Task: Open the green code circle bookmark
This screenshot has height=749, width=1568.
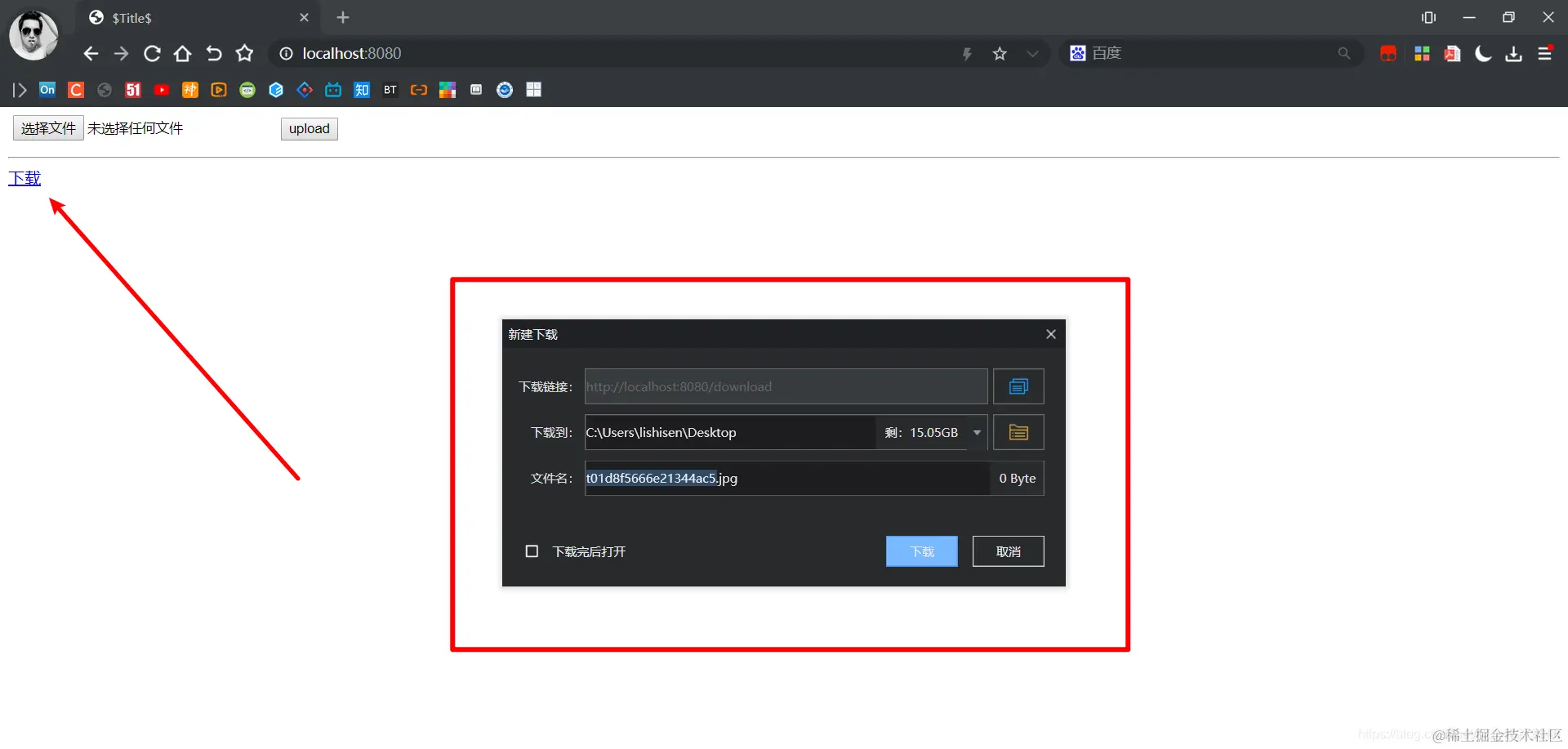Action: 247,90
